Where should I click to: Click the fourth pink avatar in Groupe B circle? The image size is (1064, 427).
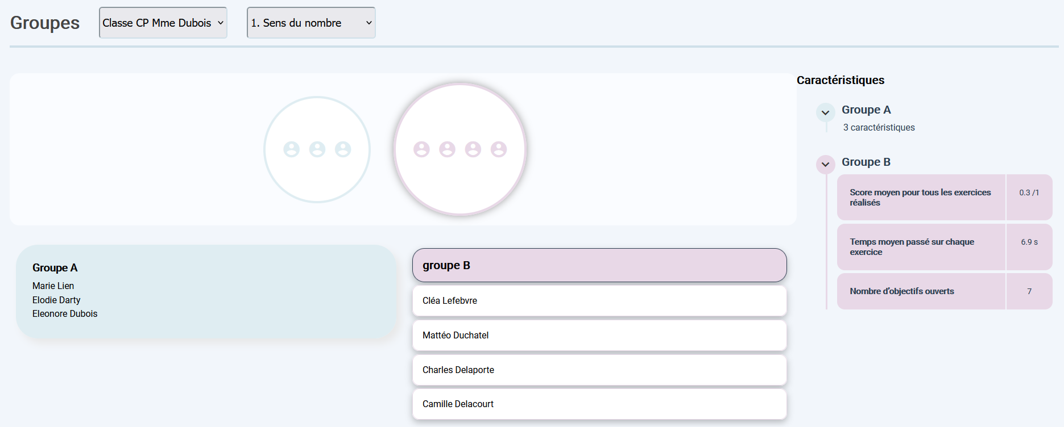499,149
